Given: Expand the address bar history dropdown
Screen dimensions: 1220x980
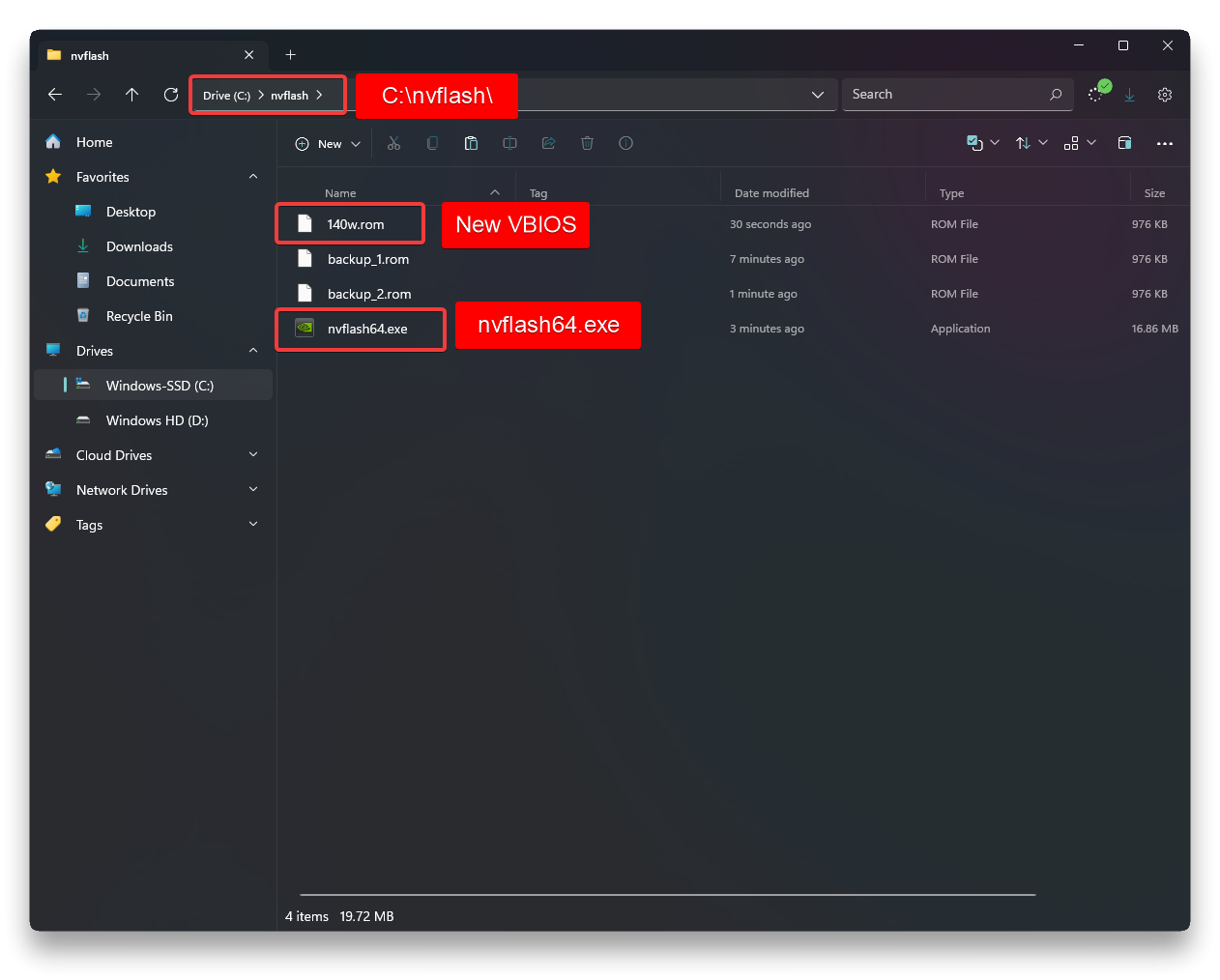Looking at the screenshot, I should 818,95.
